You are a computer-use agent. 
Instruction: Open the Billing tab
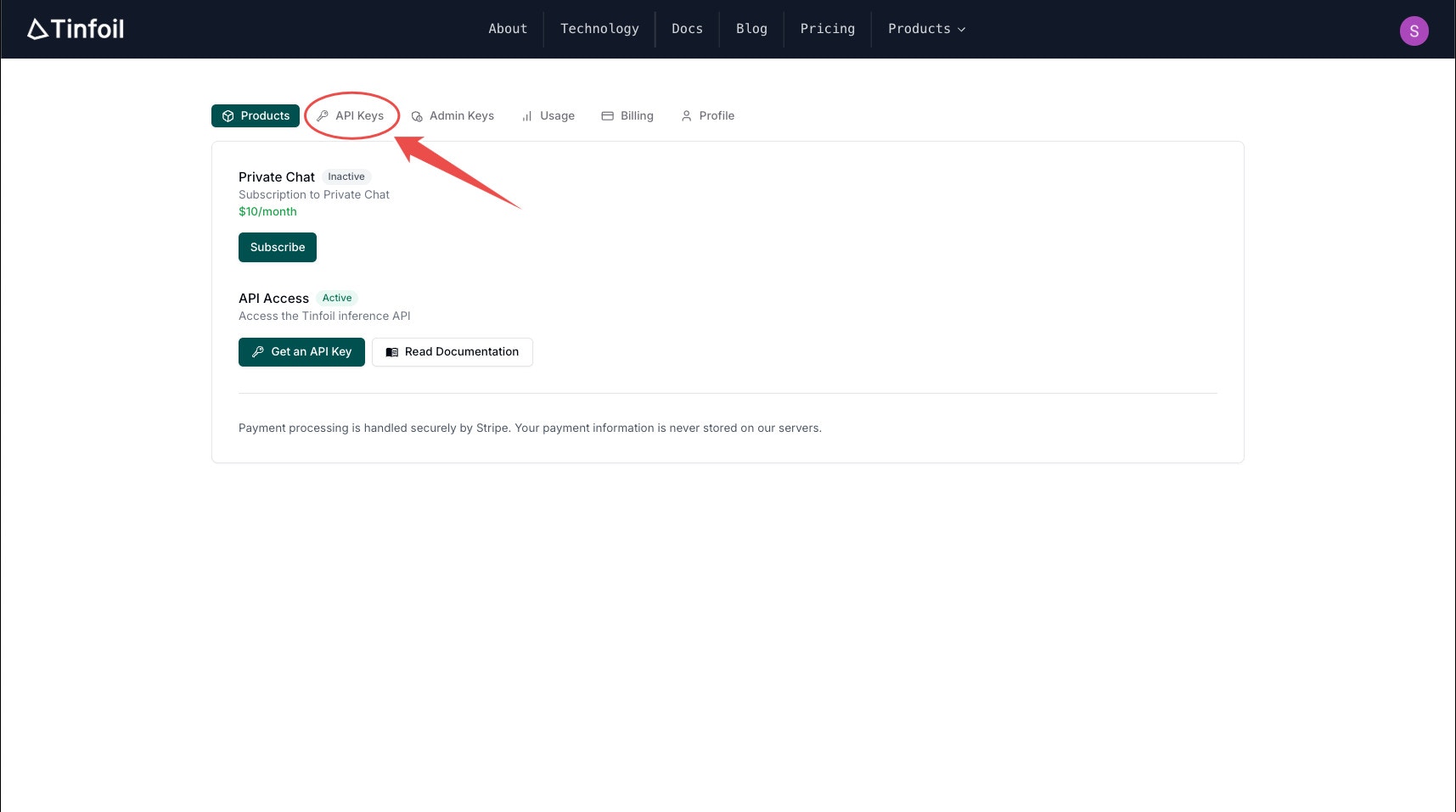click(627, 115)
